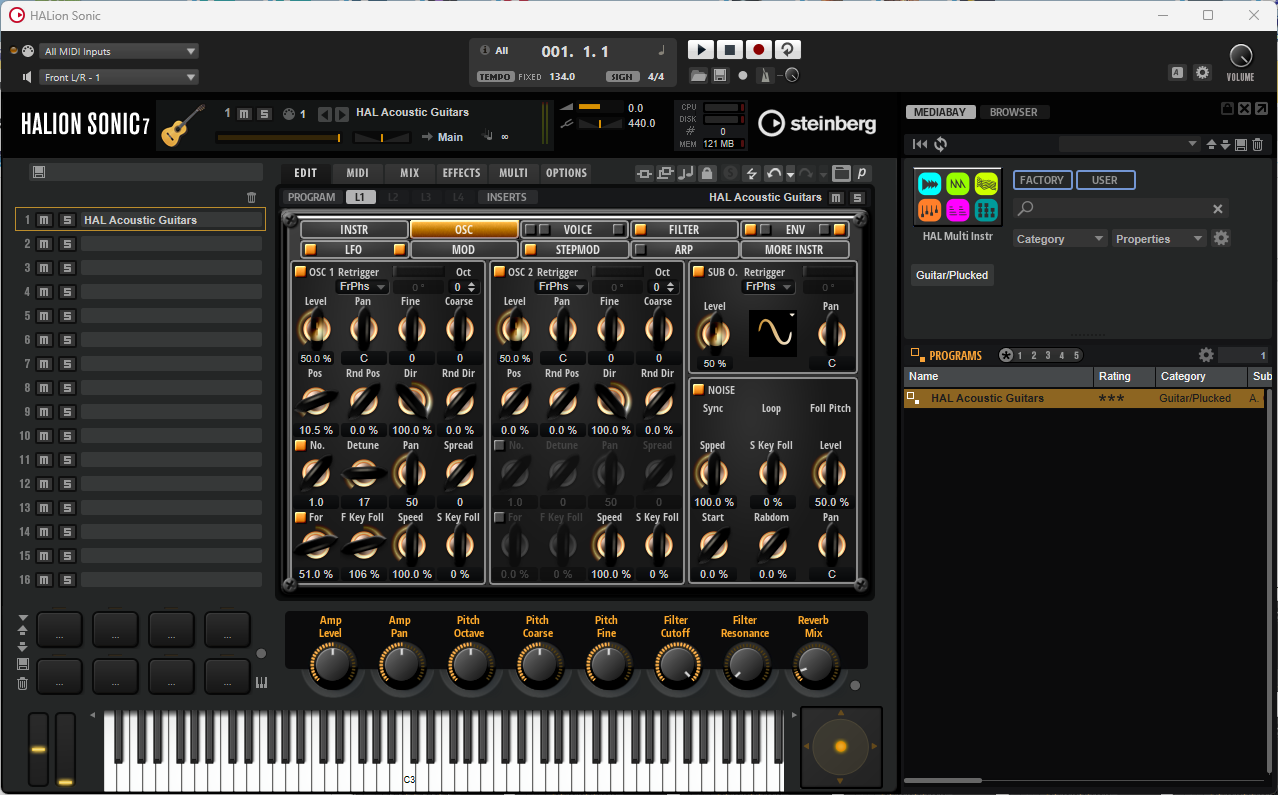Toggle OSC 2 on/off checkbox
Viewport: 1278px width, 795px height.
tap(499, 271)
